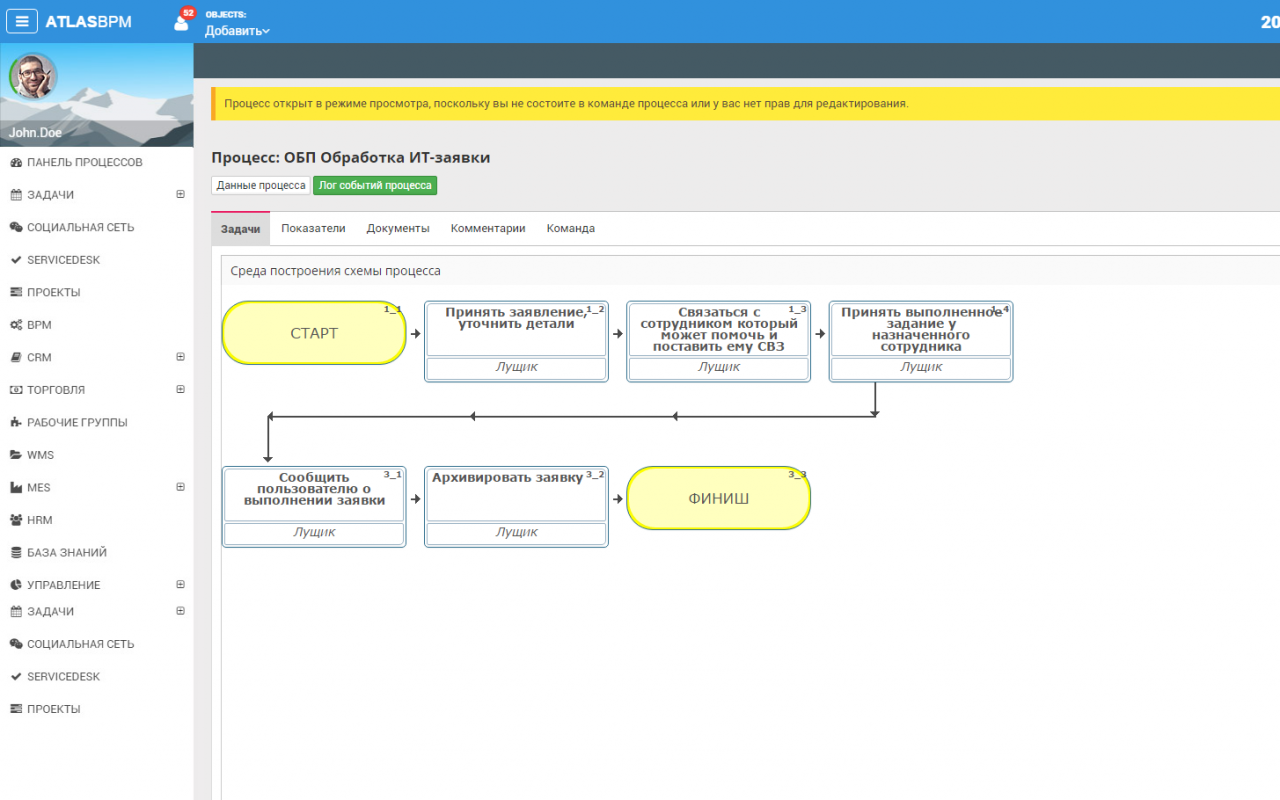Open the Добавить objects dropdown
1280x800 pixels.
click(237, 31)
